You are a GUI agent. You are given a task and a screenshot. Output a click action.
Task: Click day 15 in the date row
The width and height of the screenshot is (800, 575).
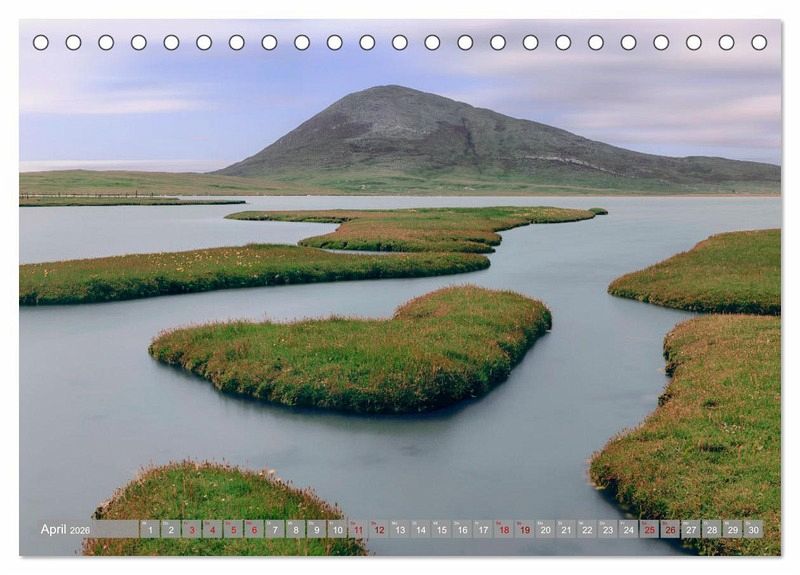click(441, 529)
